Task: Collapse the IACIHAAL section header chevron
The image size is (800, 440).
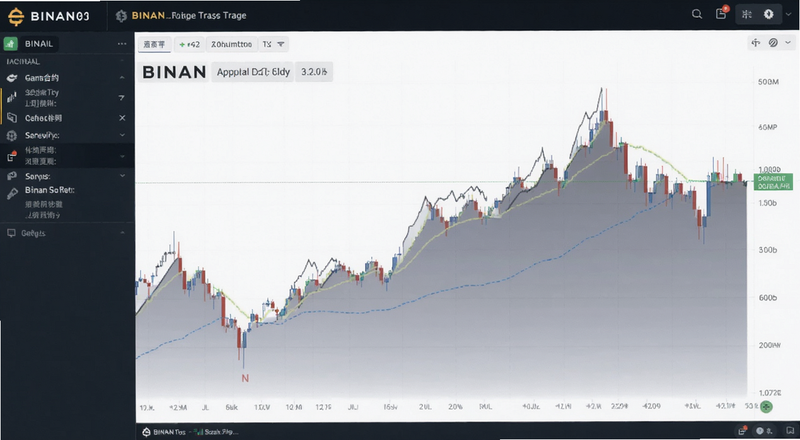Action: click(x=122, y=61)
